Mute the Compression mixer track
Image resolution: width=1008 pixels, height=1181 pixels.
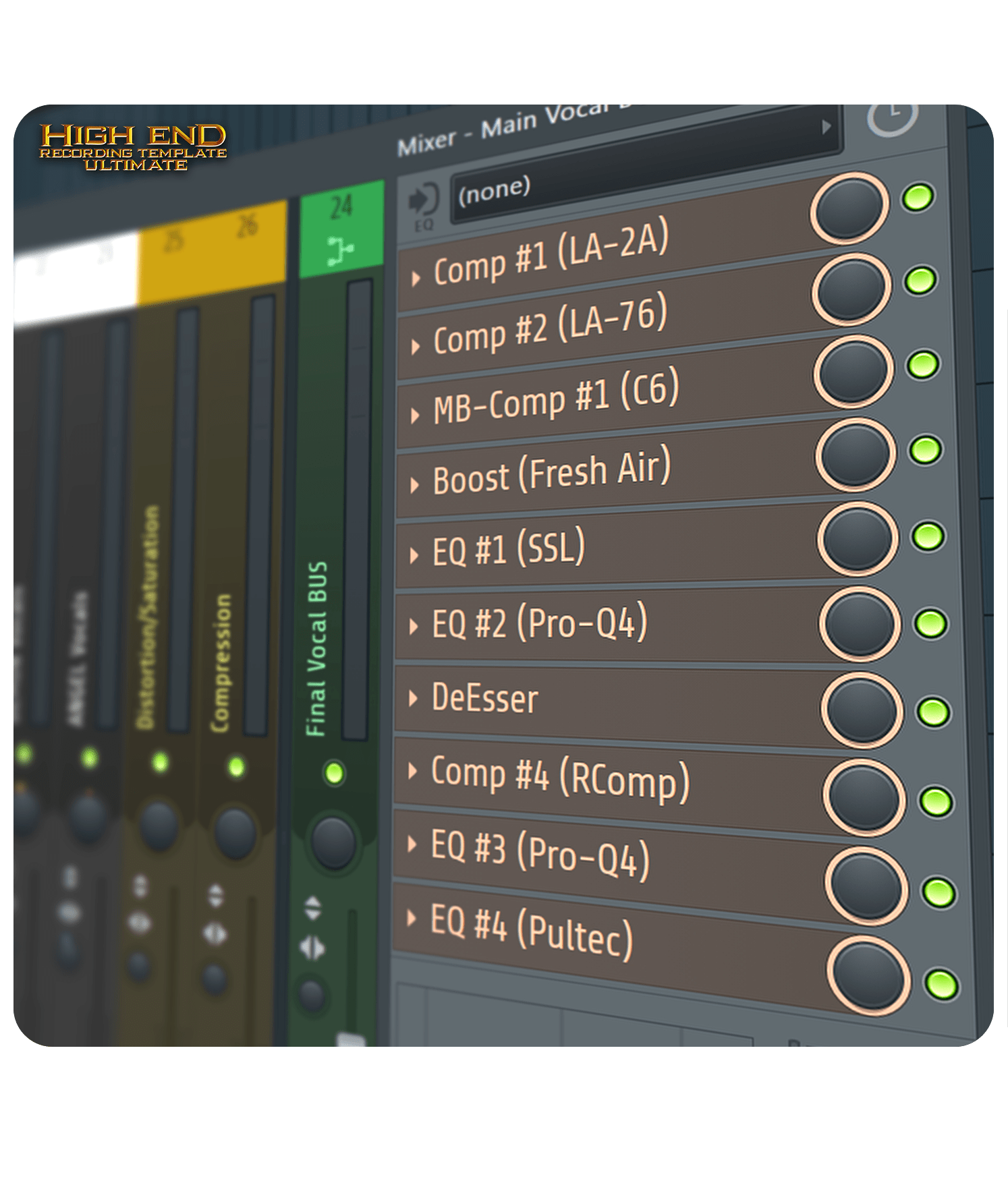235,767
